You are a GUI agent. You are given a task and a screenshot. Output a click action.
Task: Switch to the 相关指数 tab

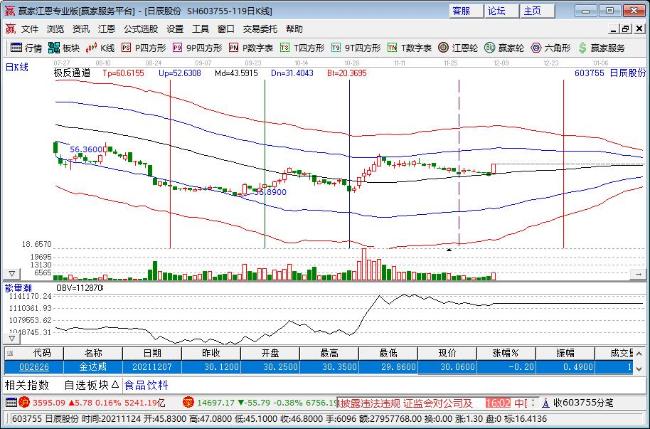click(27, 385)
